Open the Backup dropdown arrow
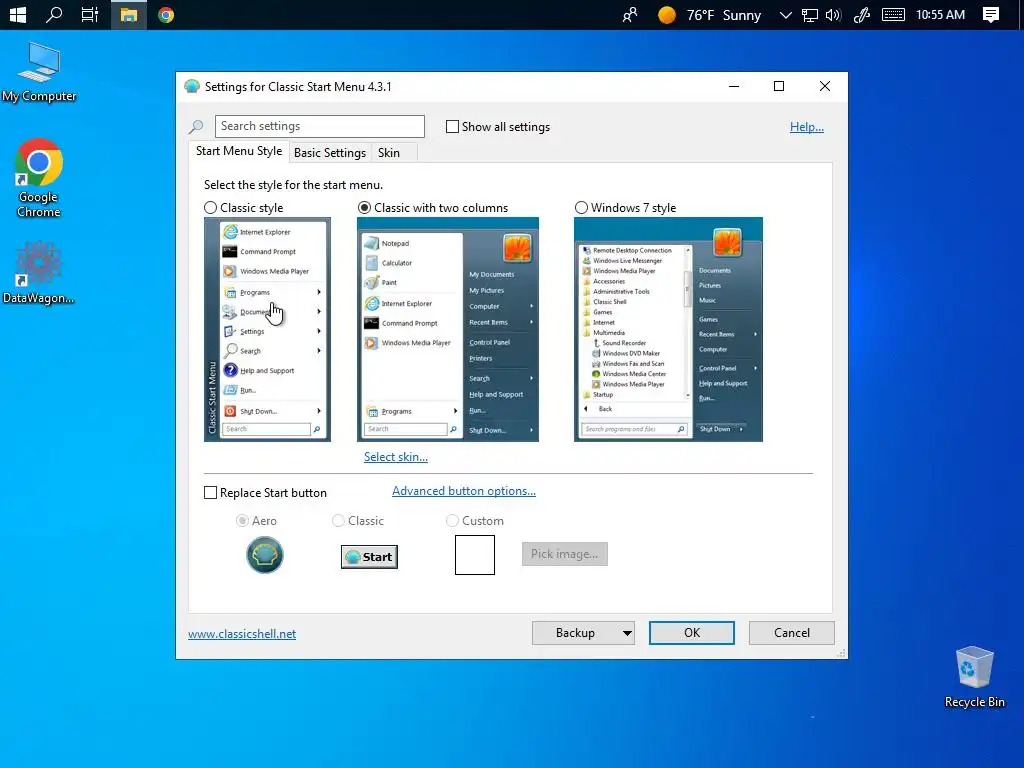Screen dimensions: 1024x768 pyautogui.click(x=627, y=633)
